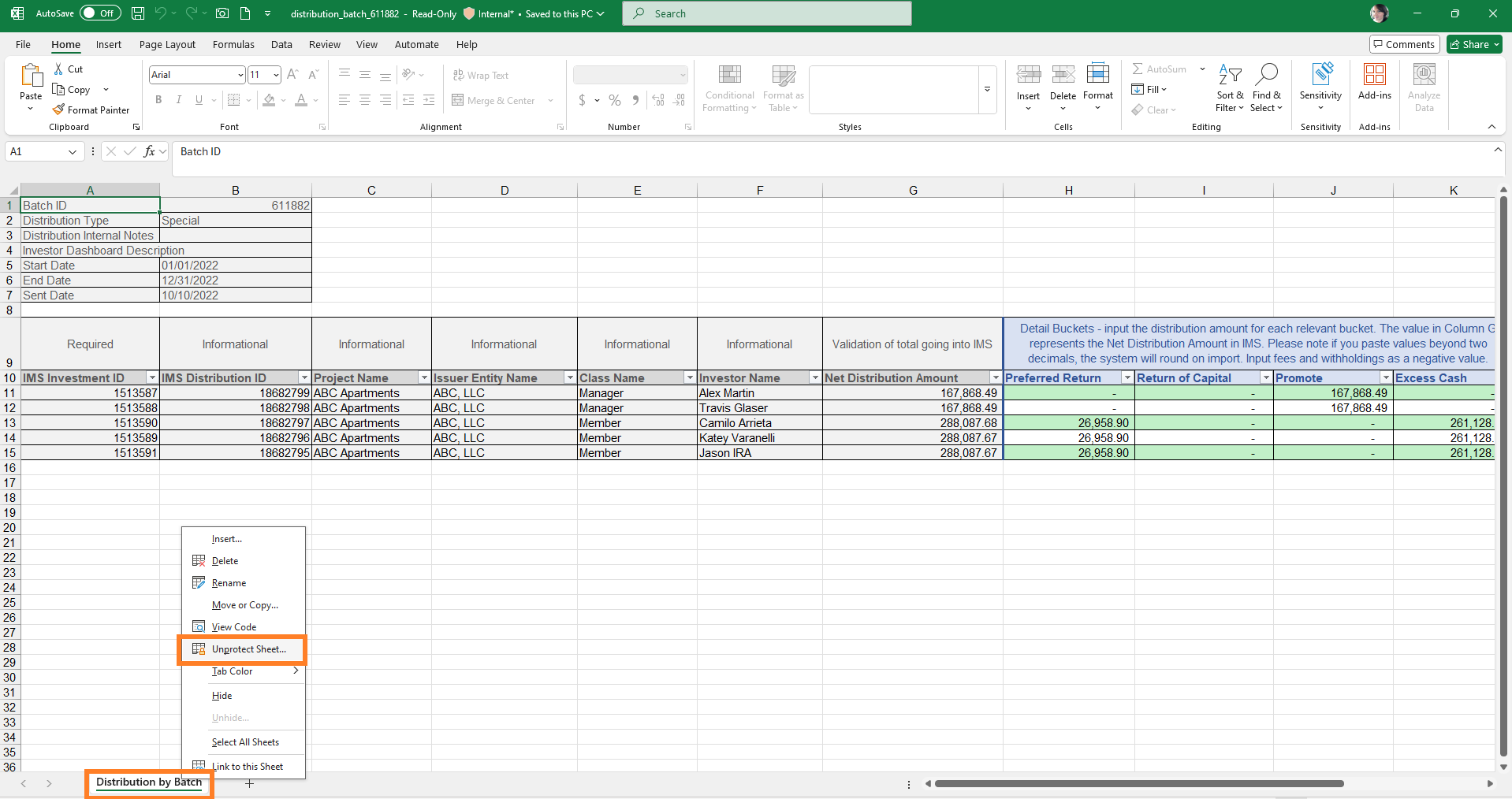Open Net Distribution Amount filter dropdown

point(996,378)
